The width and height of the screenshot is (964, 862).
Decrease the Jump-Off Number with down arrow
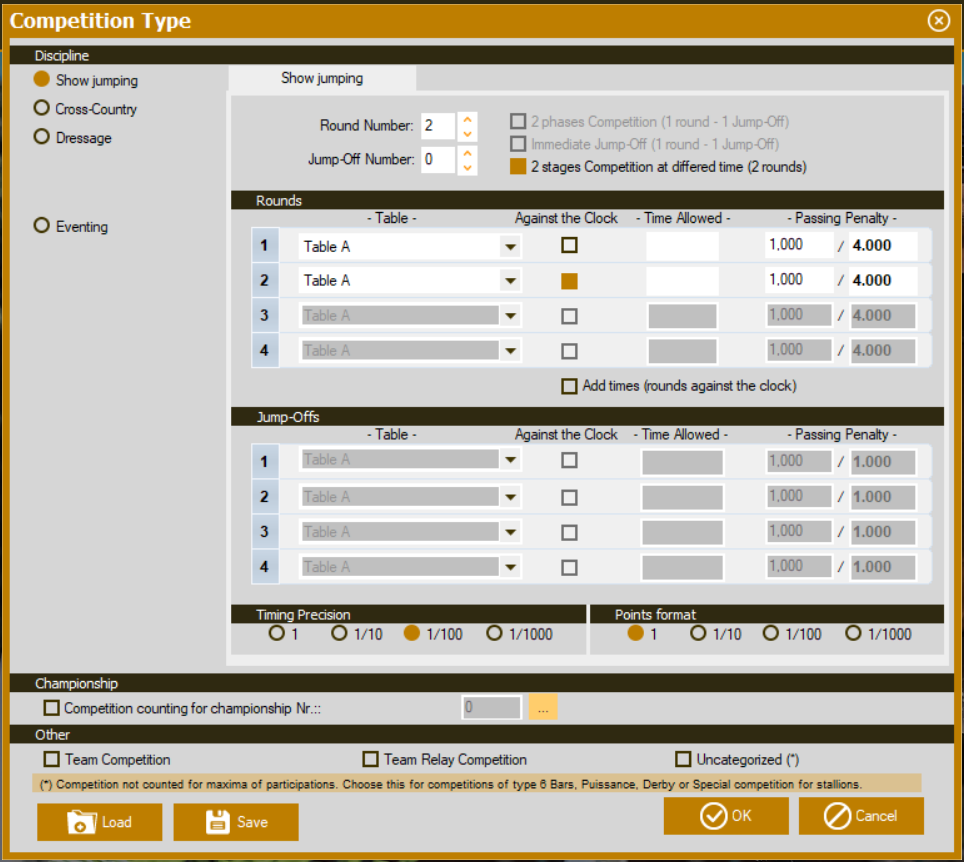coord(468,167)
